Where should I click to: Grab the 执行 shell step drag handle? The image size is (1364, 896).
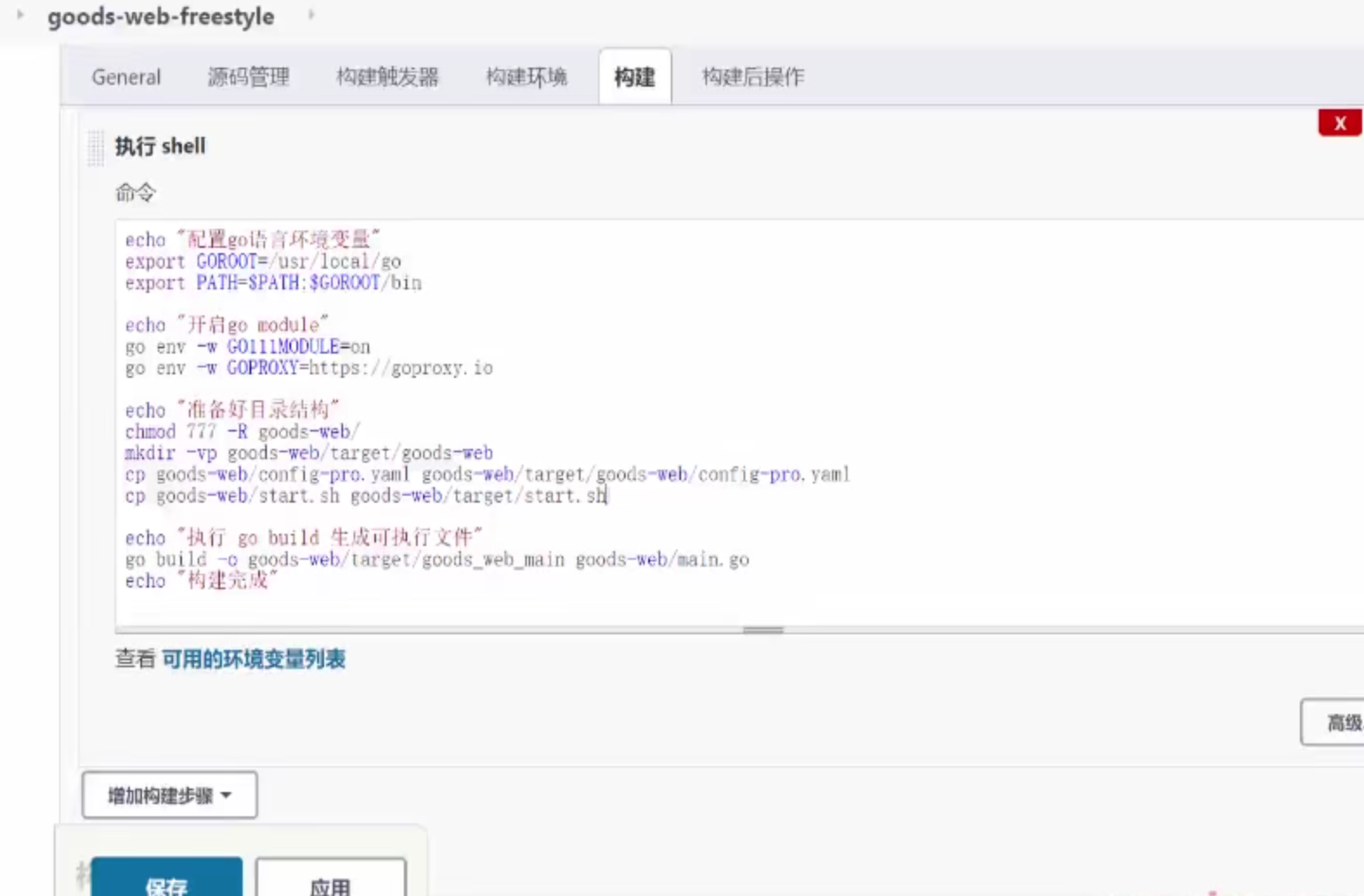tap(95, 148)
